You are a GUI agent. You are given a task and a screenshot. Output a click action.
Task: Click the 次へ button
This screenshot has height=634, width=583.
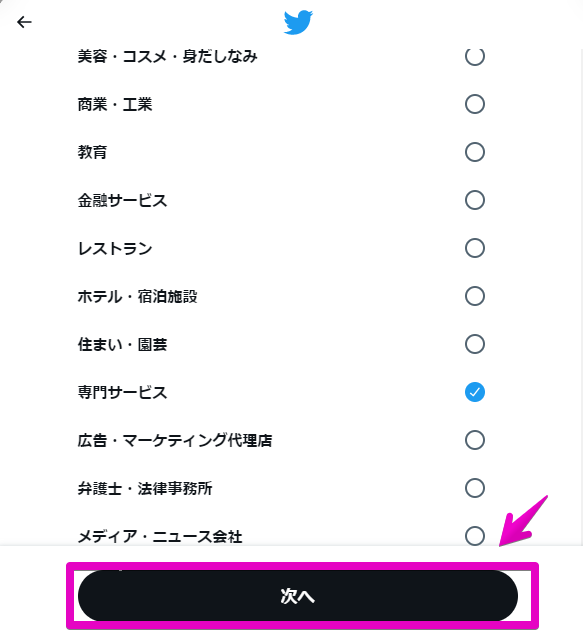298,596
